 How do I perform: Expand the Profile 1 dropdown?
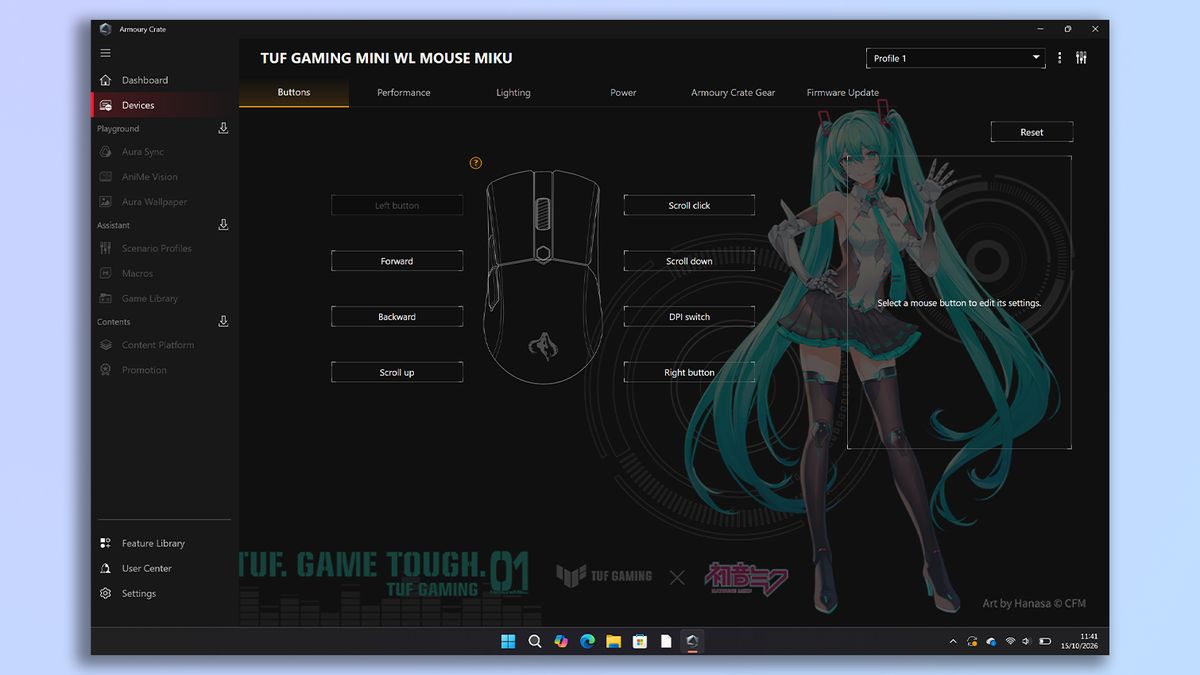[x=955, y=58]
